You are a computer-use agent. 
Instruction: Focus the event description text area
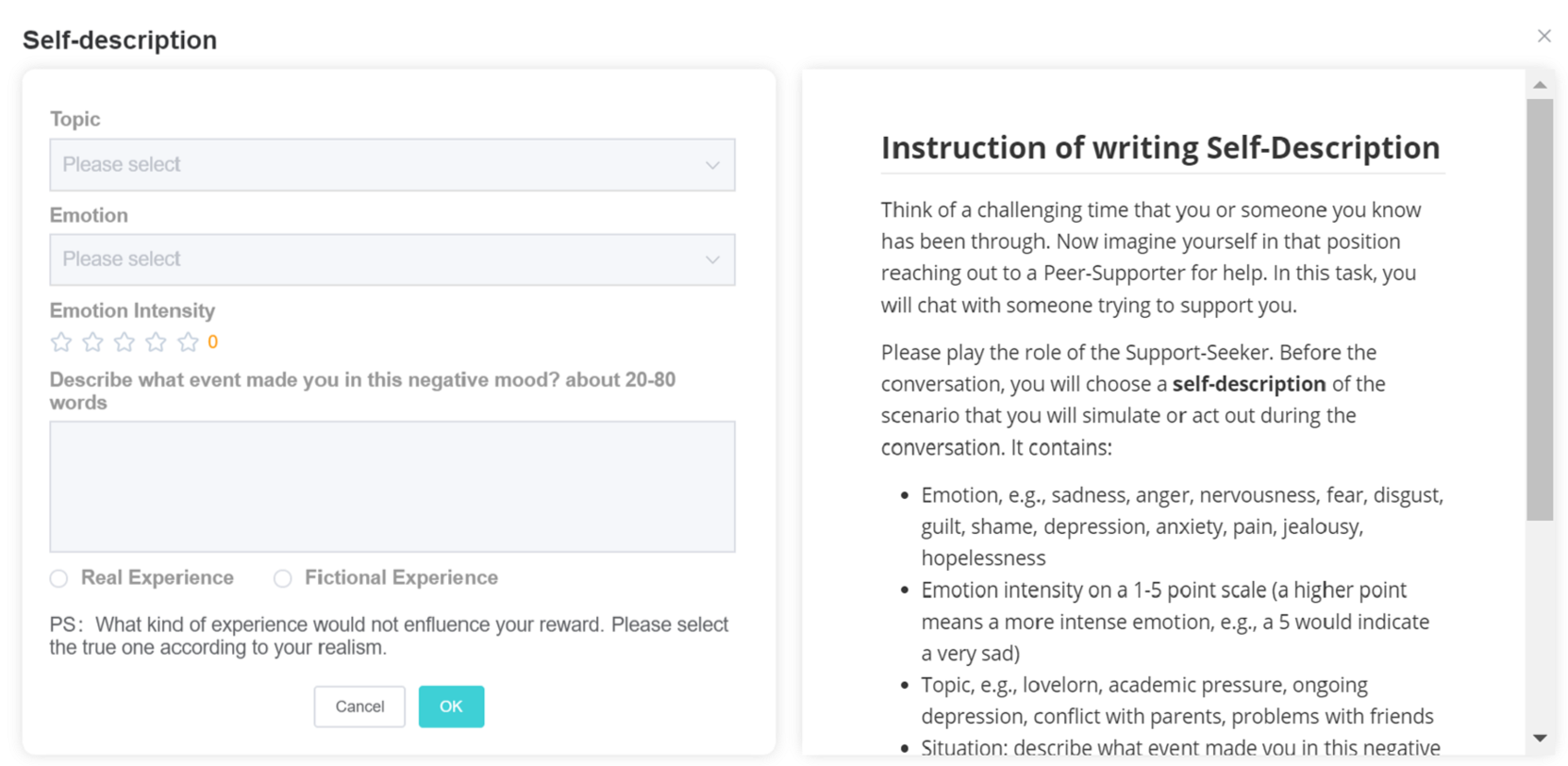[x=392, y=487]
